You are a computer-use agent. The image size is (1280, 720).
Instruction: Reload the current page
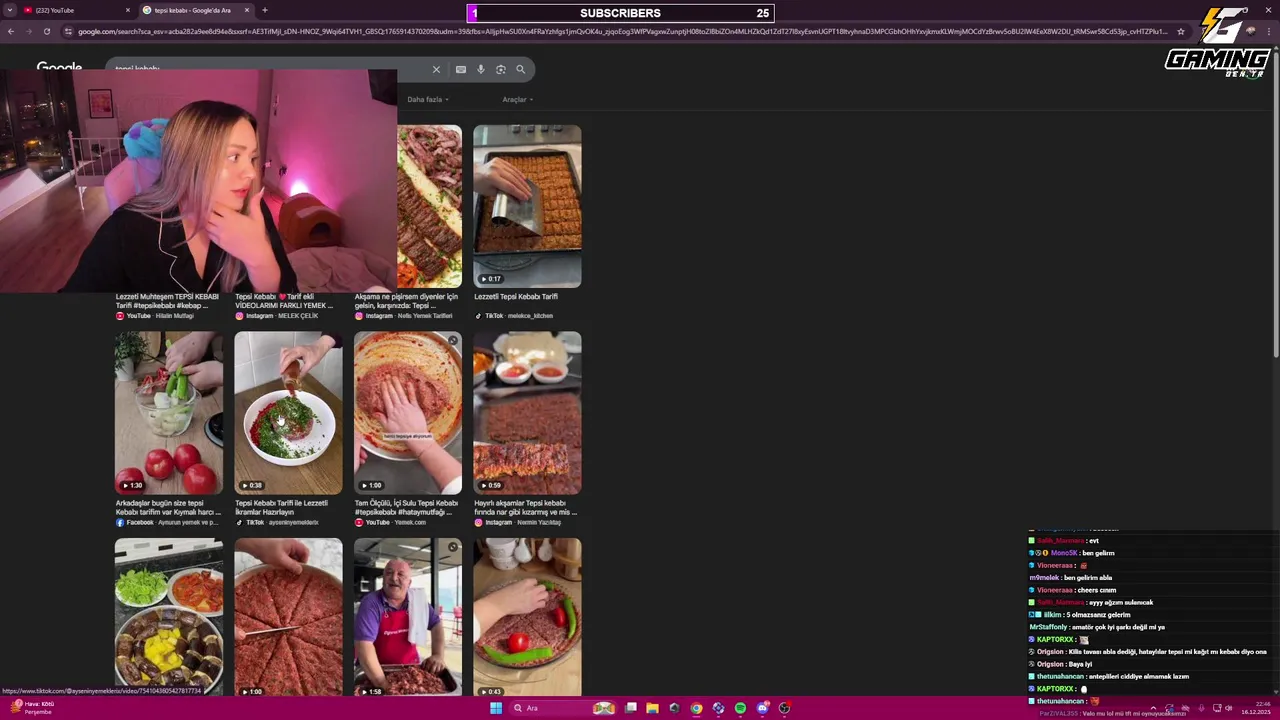(46, 31)
